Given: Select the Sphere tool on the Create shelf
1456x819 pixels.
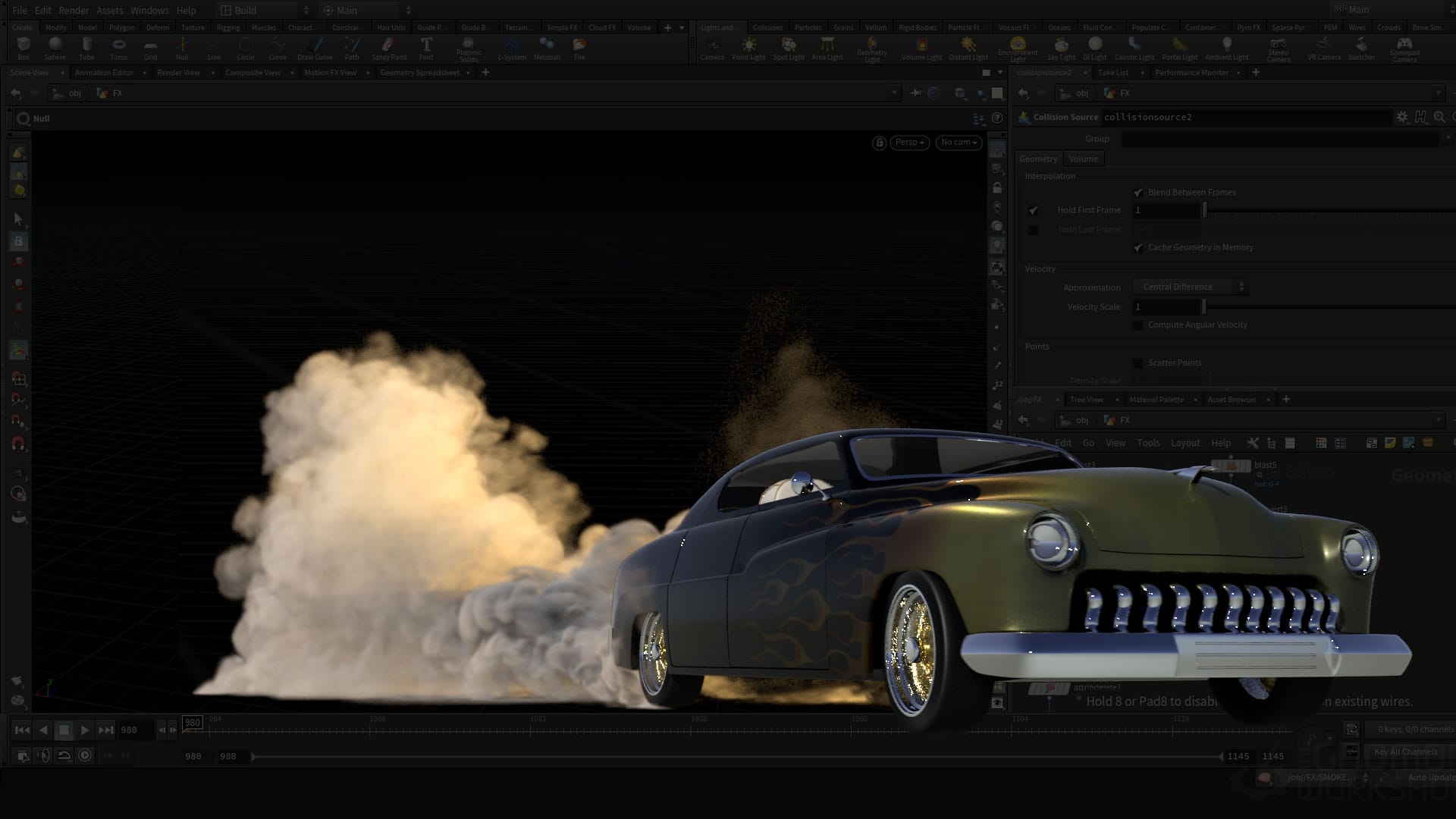Looking at the screenshot, I should tap(54, 49).
